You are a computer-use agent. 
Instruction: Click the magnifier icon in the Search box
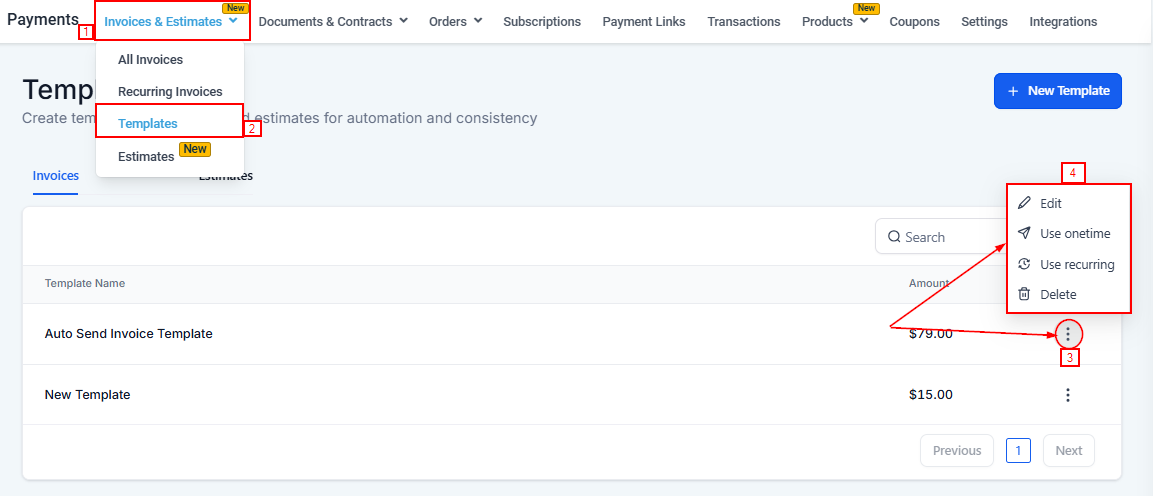pos(894,237)
